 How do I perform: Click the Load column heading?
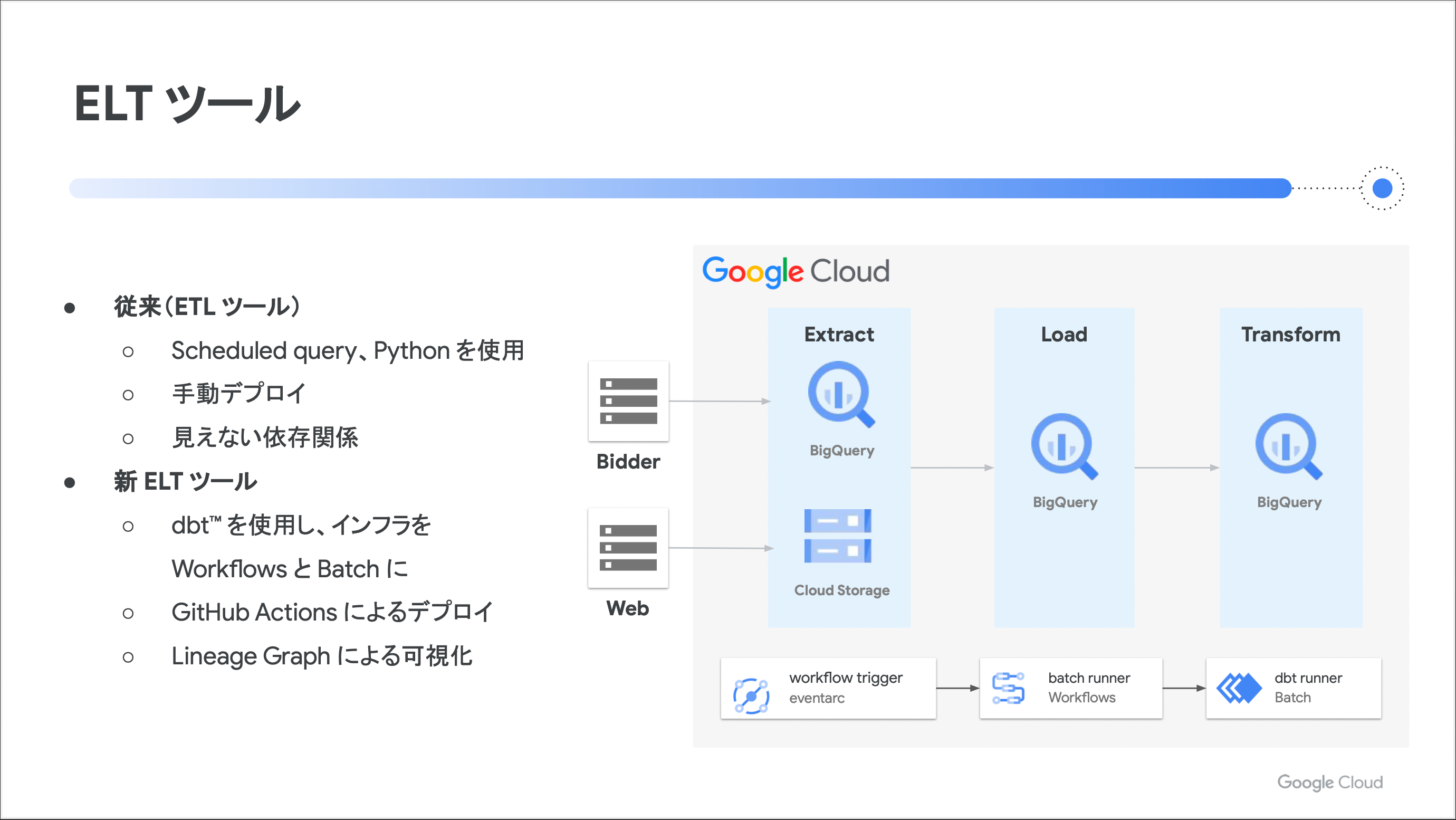coord(1064,334)
